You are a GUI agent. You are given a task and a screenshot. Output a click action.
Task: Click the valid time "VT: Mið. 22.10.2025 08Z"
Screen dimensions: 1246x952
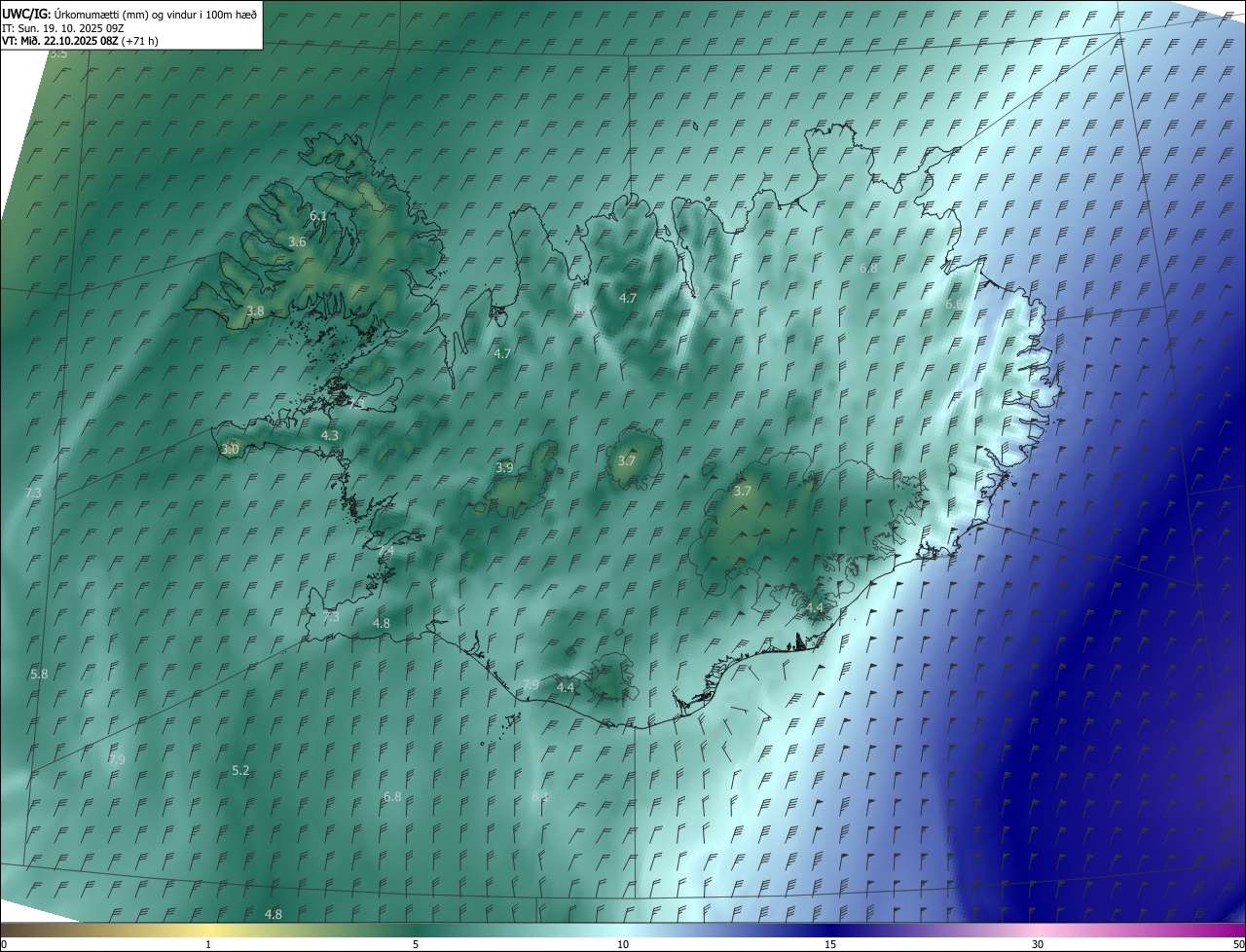61,41
